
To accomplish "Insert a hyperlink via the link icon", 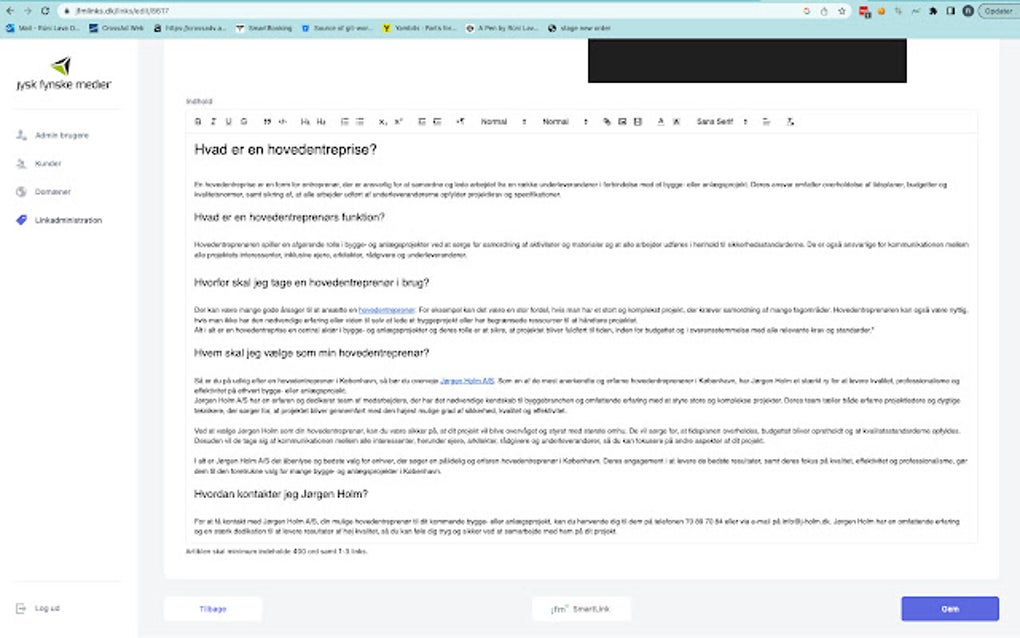I will coord(609,121).
